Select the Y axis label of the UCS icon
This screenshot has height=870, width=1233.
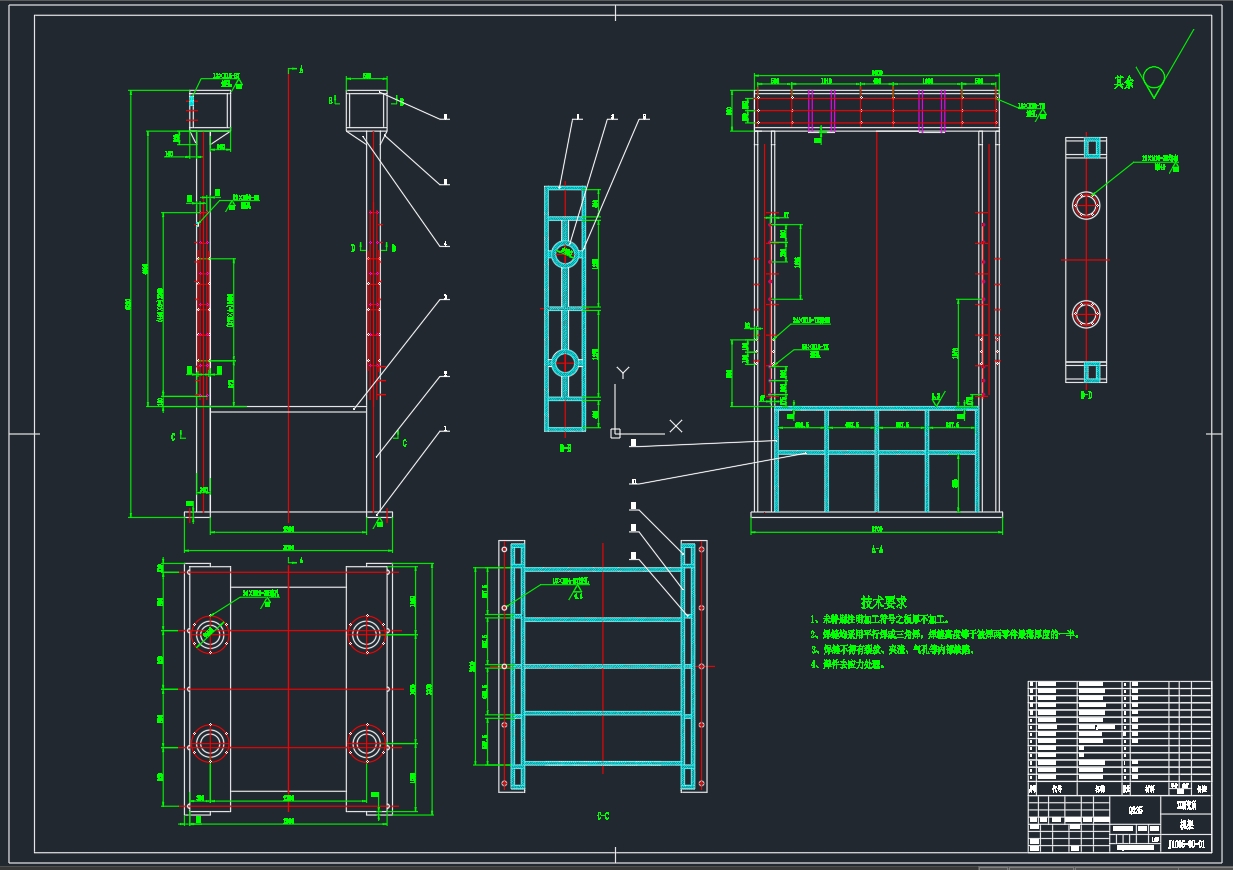click(x=622, y=373)
